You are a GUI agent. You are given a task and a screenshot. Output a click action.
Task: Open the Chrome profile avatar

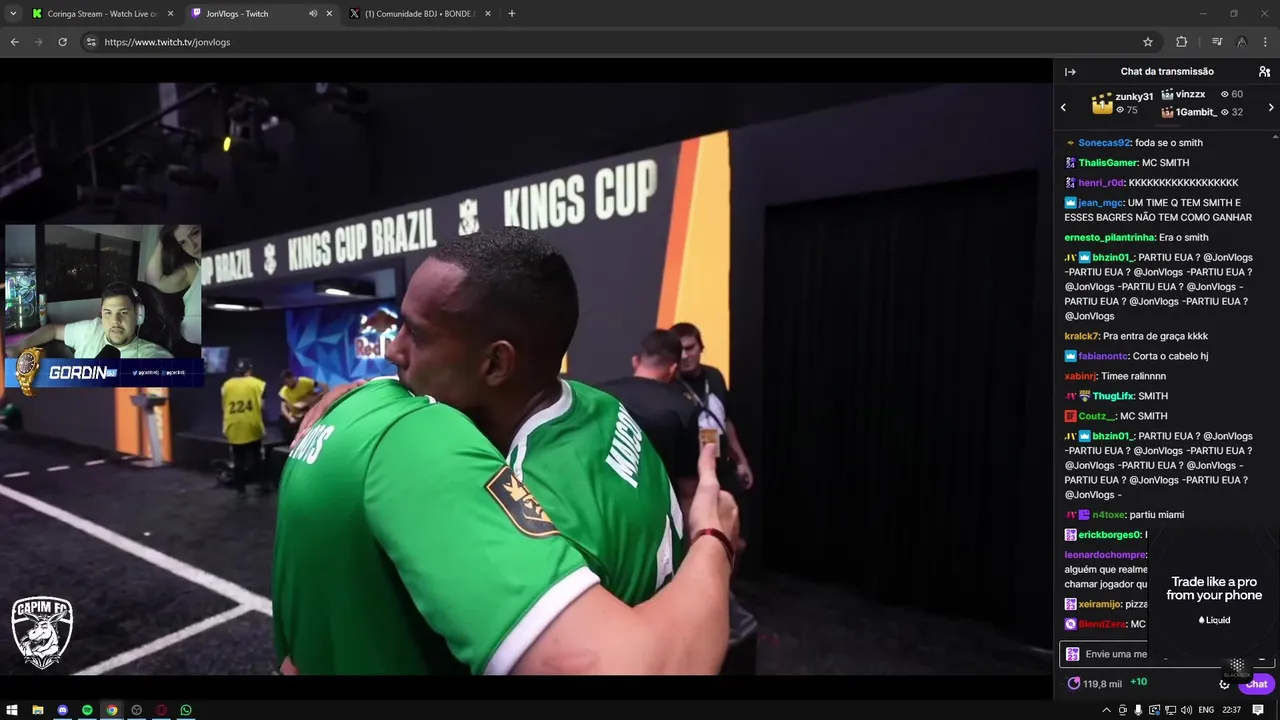click(1241, 42)
